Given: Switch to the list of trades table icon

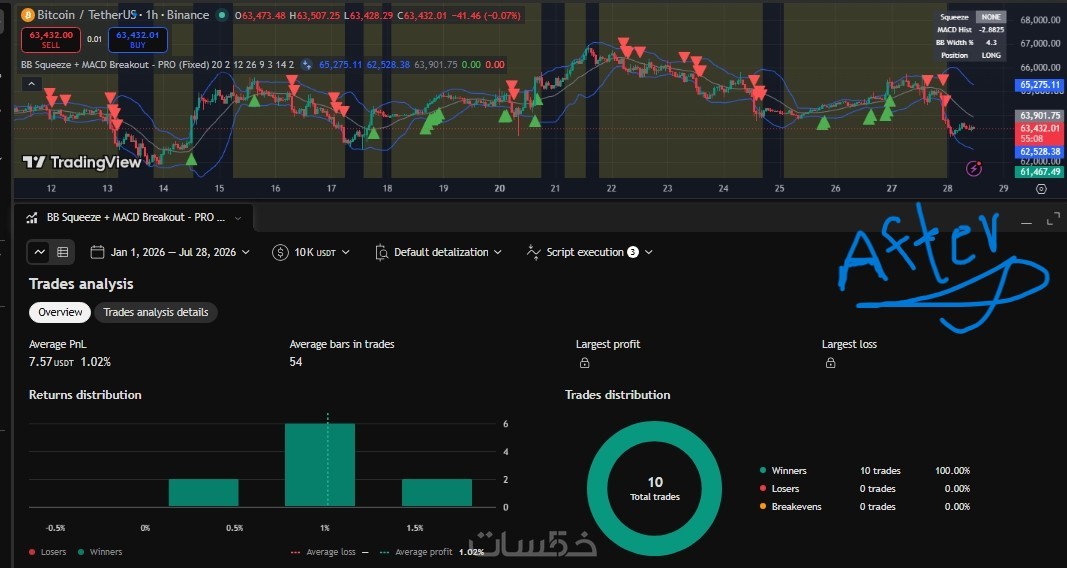Looking at the screenshot, I should tap(63, 252).
